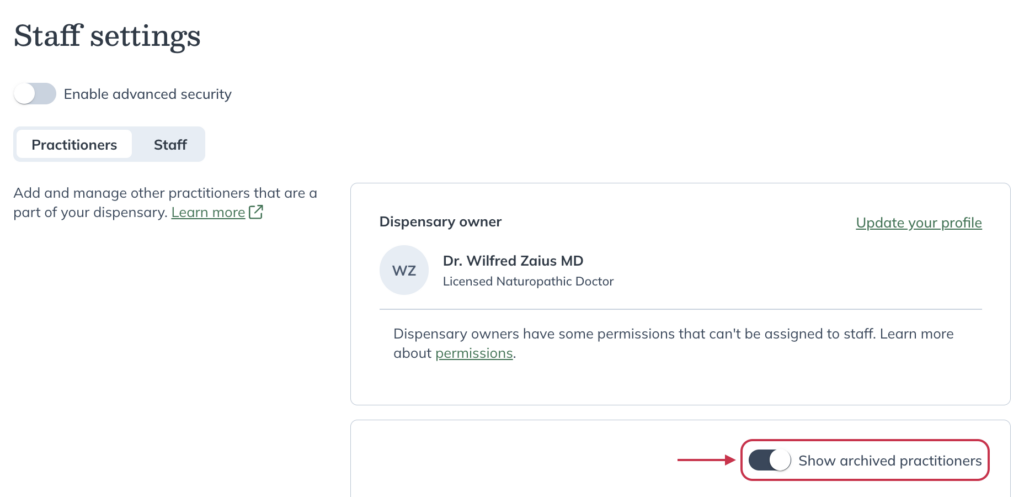Click the Update your profile link
The height and width of the screenshot is (497, 1024).
tap(919, 223)
